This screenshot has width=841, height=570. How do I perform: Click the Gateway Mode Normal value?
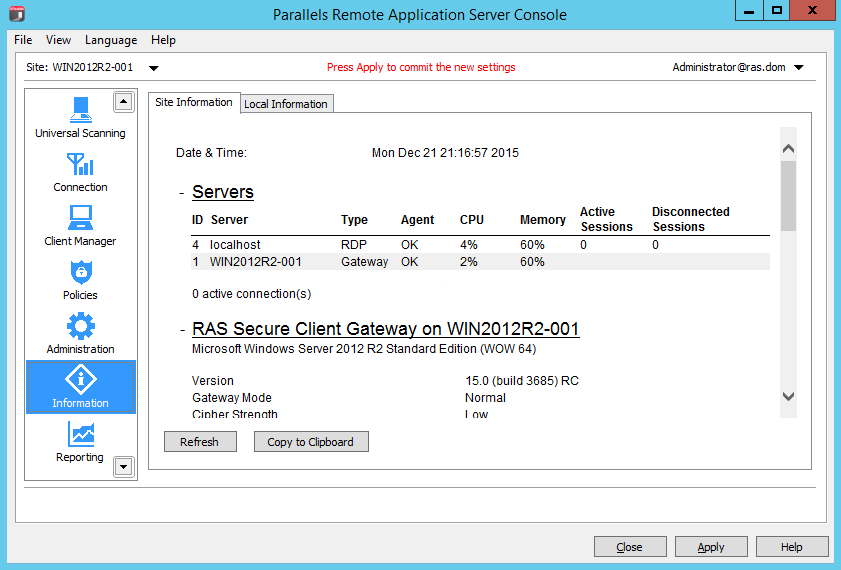tap(485, 398)
